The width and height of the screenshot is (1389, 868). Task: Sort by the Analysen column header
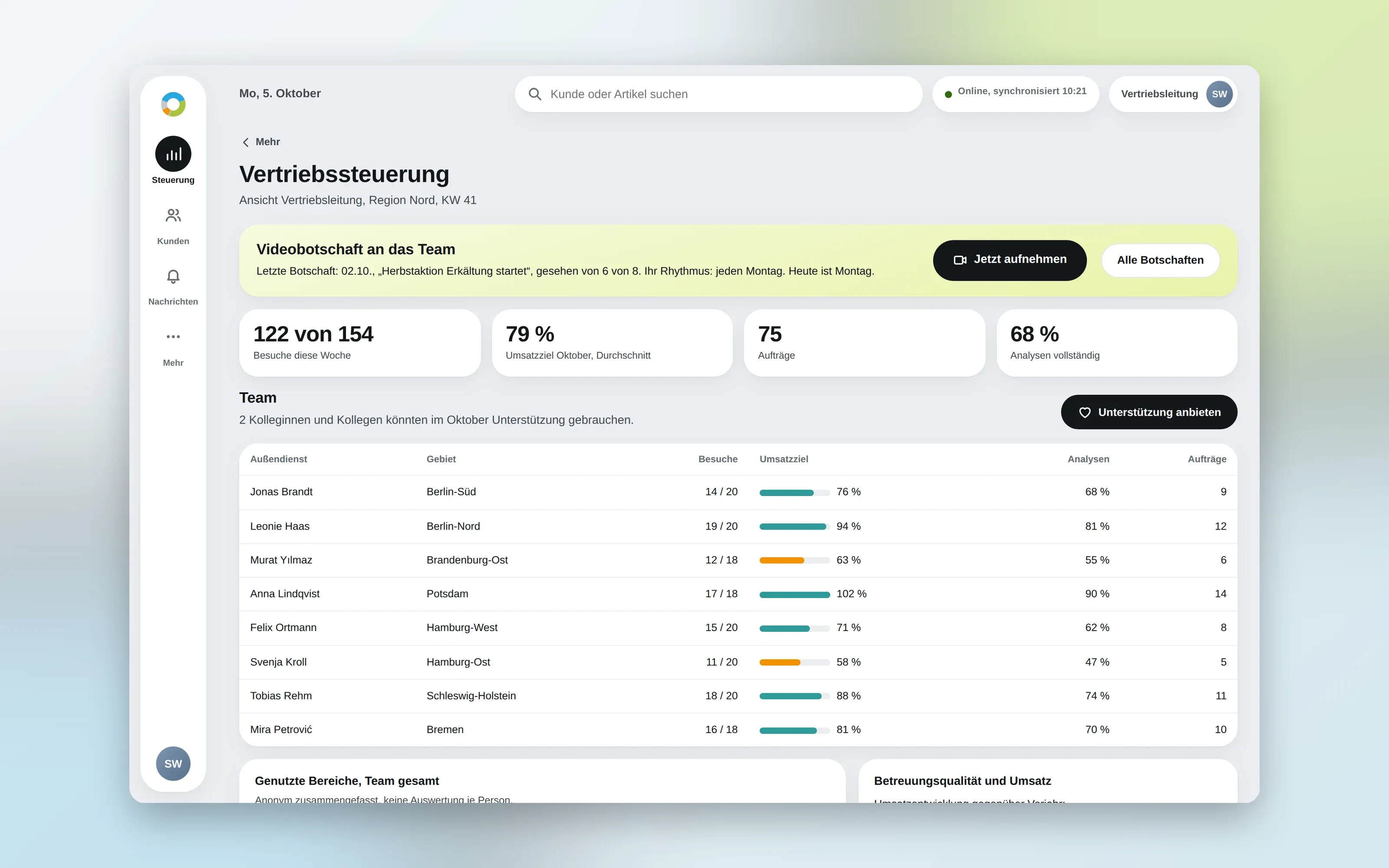1088,459
